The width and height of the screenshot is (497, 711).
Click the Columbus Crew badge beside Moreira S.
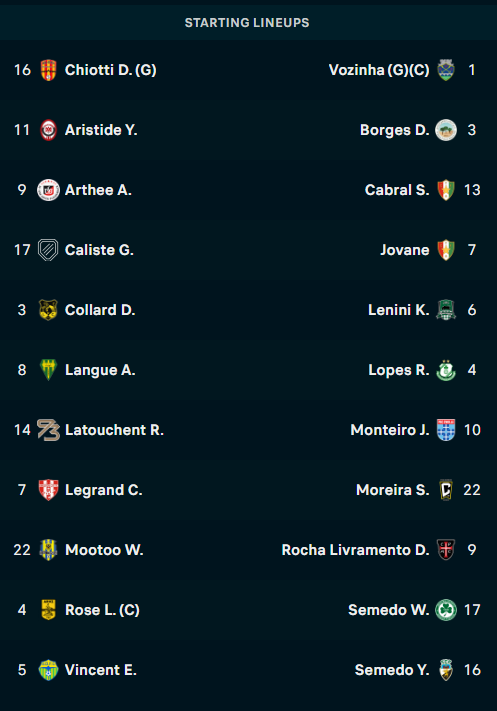coord(446,490)
